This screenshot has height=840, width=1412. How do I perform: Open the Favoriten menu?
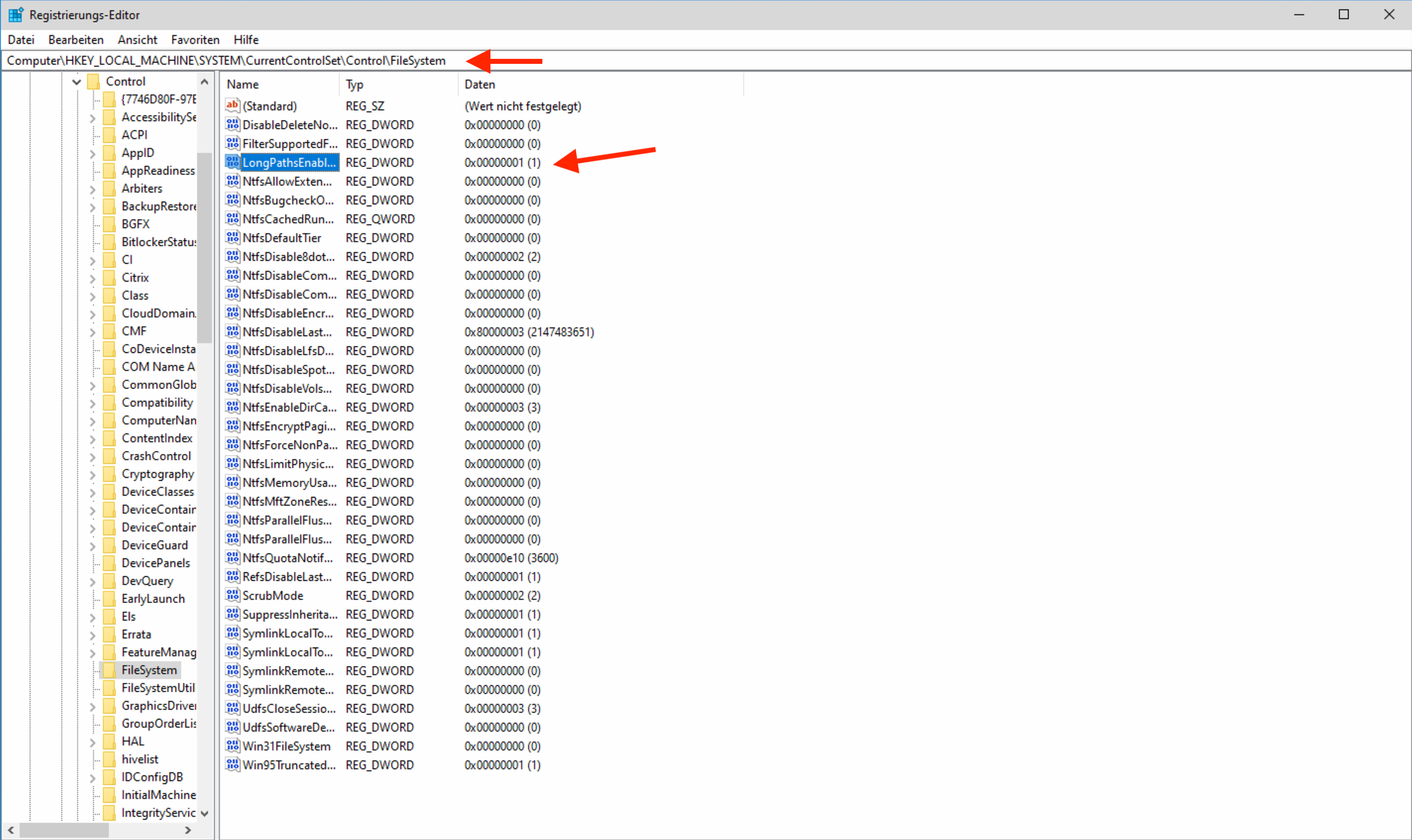pos(195,39)
